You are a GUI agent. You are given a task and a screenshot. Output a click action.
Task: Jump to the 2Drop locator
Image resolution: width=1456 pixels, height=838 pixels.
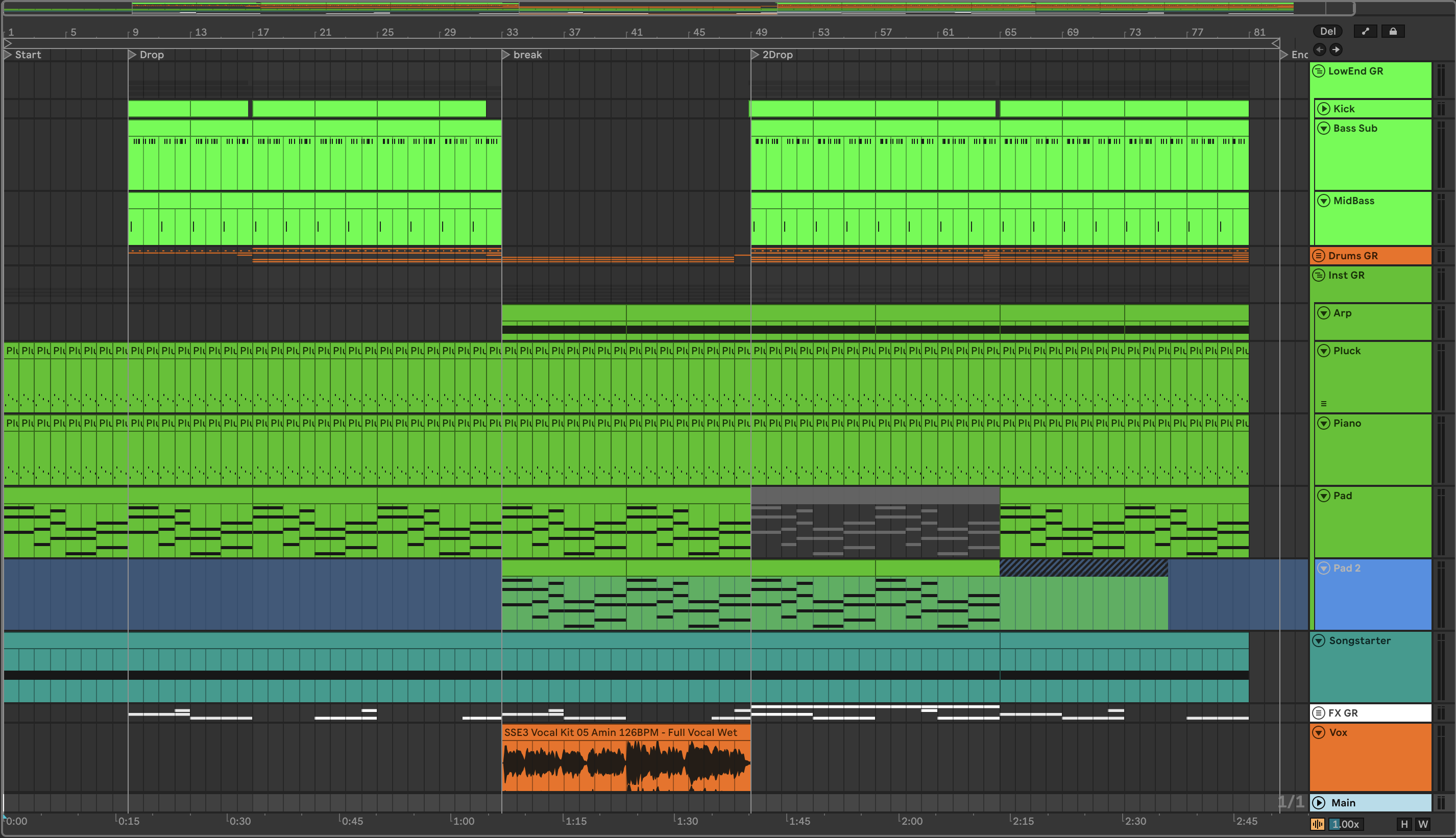pos(772,55)
